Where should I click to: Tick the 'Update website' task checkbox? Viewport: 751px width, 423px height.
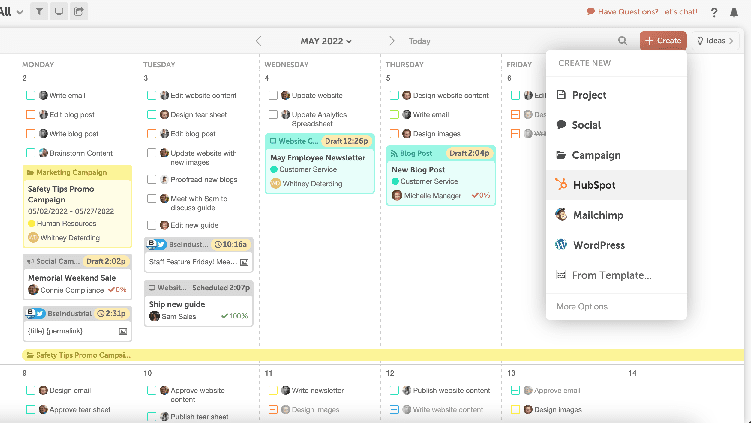(273, 96)
